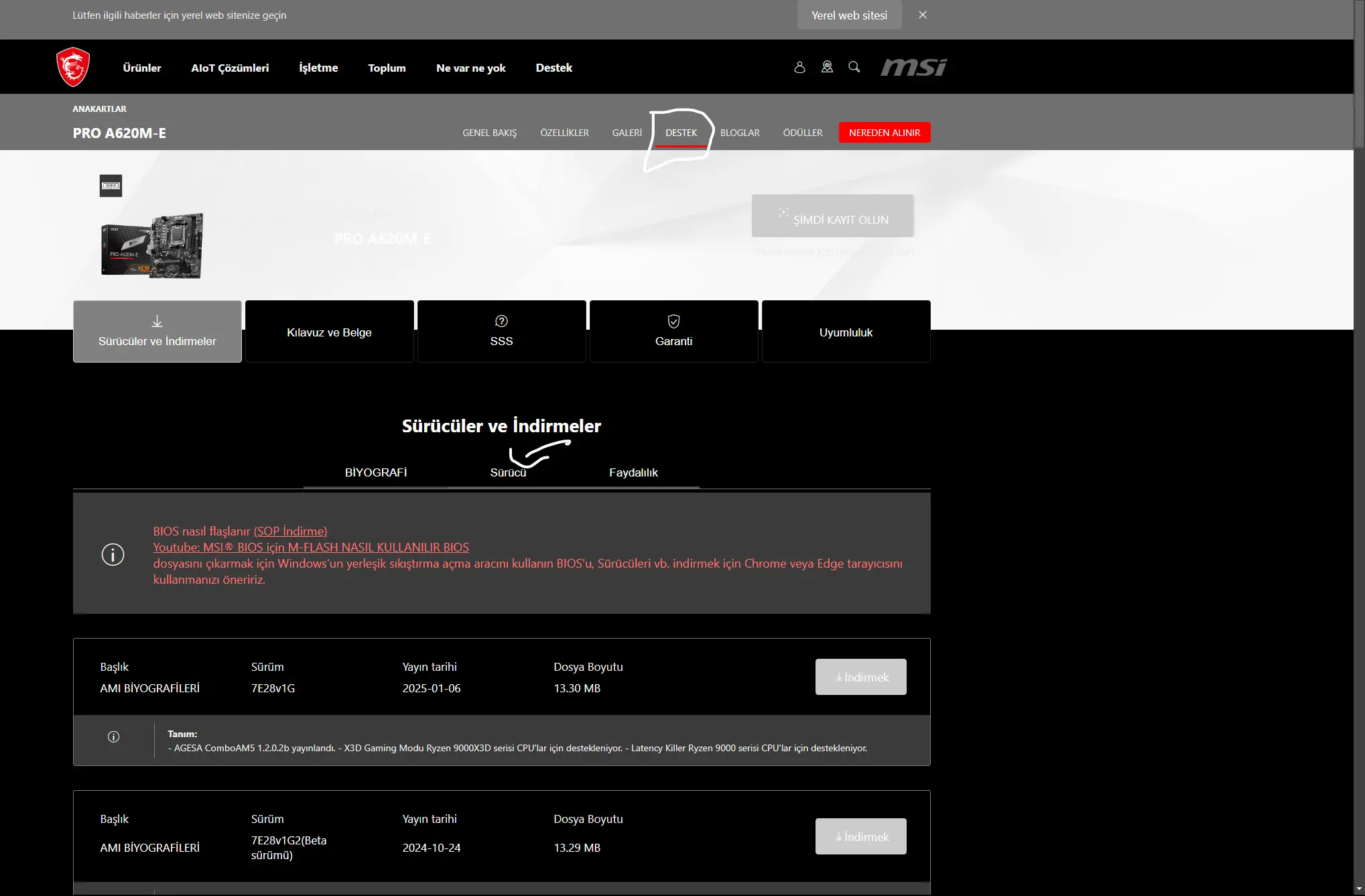Click the PRO A620M-E page title
Image resolution: width=1365 pixels, height=896 pixels.
119,133
